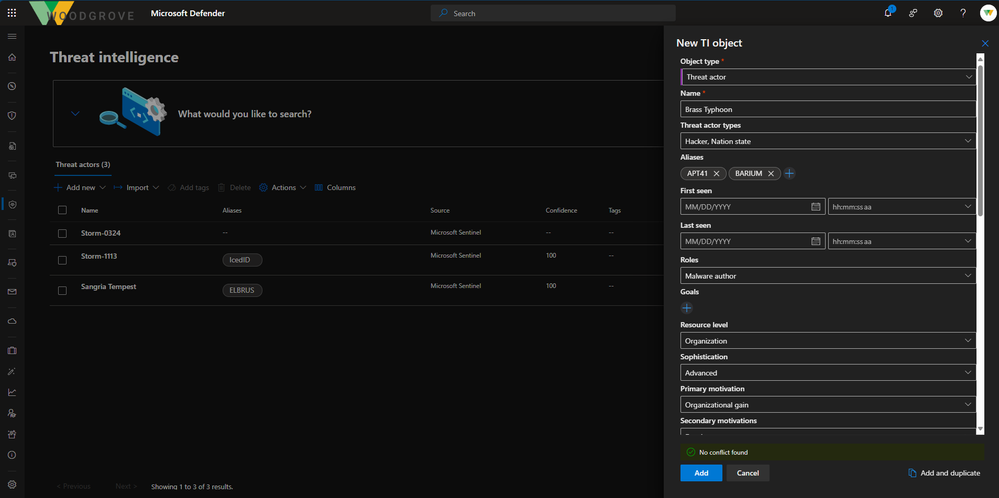Open the Primary motivation dropdown

pyautogui.click(x=828, y=404)
